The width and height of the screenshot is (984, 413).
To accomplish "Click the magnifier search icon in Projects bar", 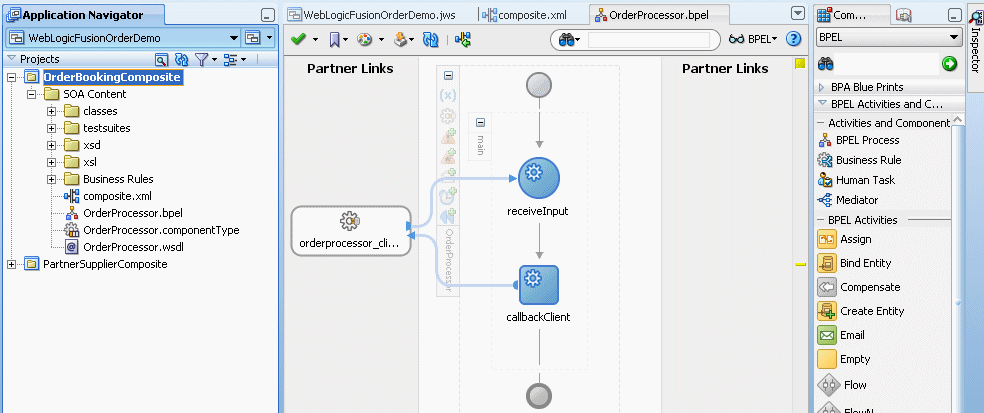I will coord(161,60).
